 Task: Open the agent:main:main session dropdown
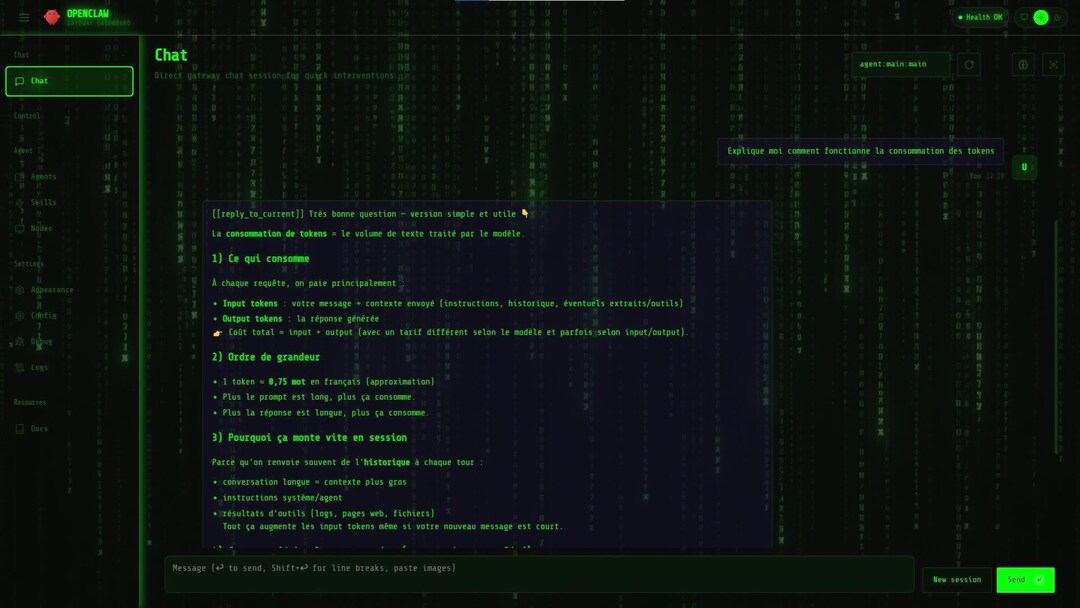(x=900, y=64)
